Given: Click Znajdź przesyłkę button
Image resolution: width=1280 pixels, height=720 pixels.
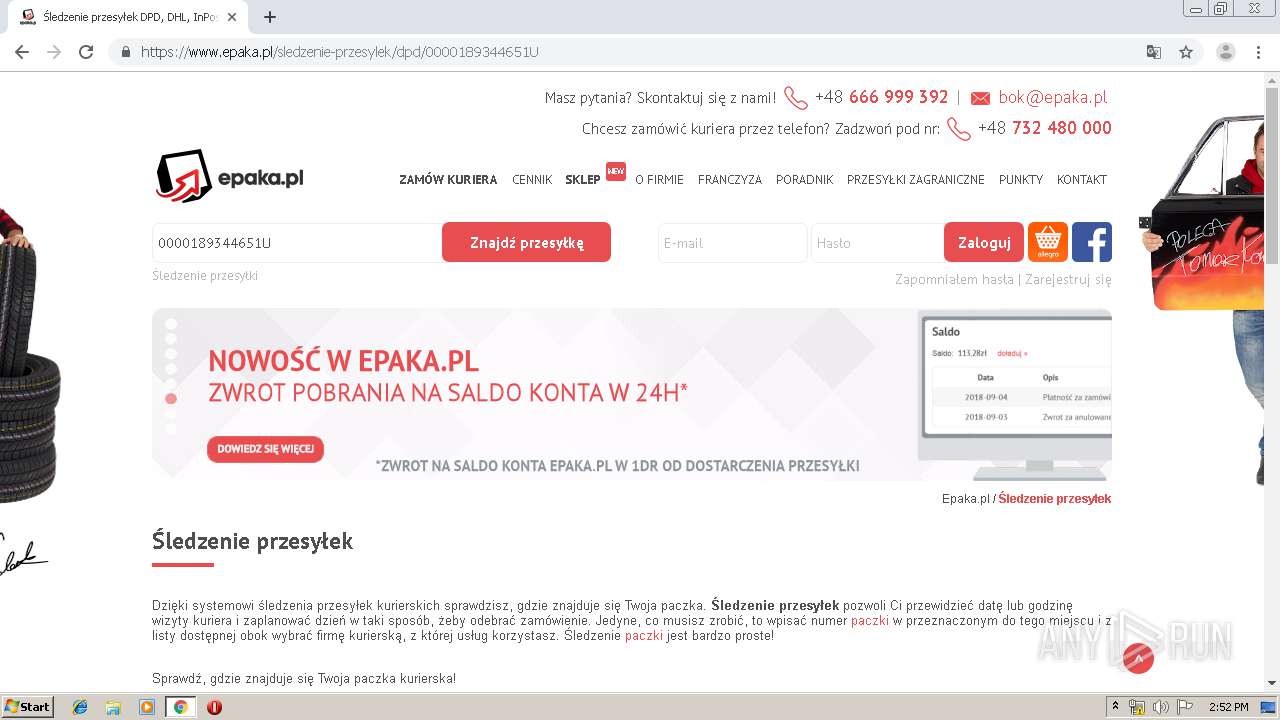Looking at the screenshot, I should click(x=526, y=242).
